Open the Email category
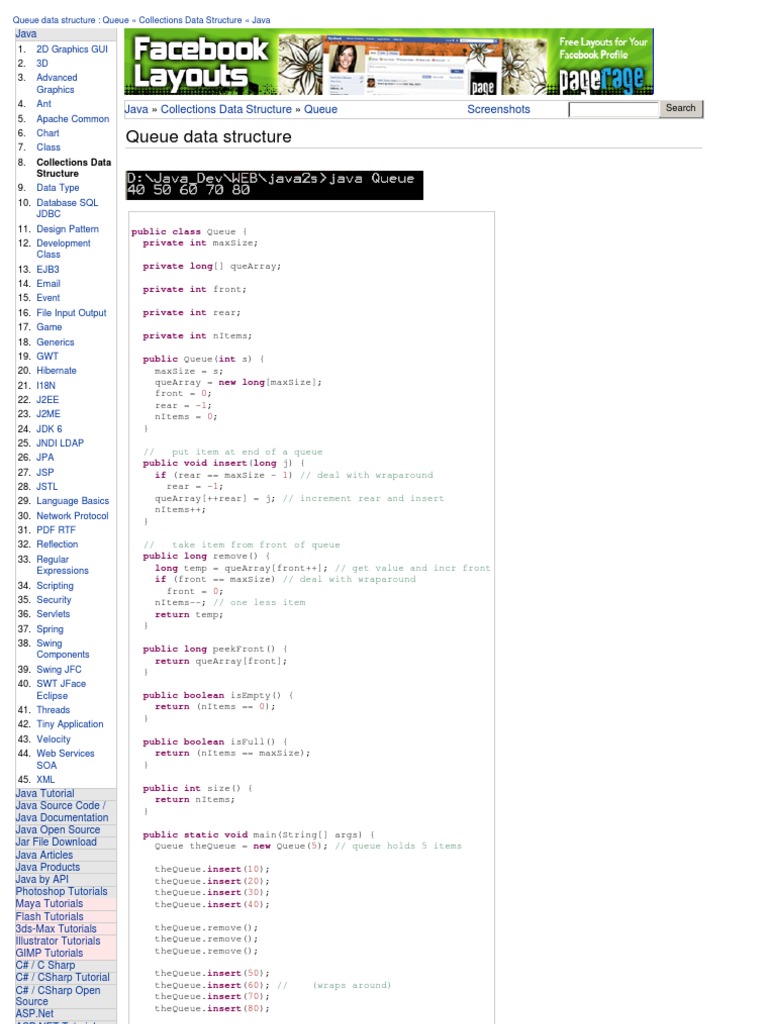This screenshot has width=768, height=1024. pyautogui.click(x=48, y=284)
